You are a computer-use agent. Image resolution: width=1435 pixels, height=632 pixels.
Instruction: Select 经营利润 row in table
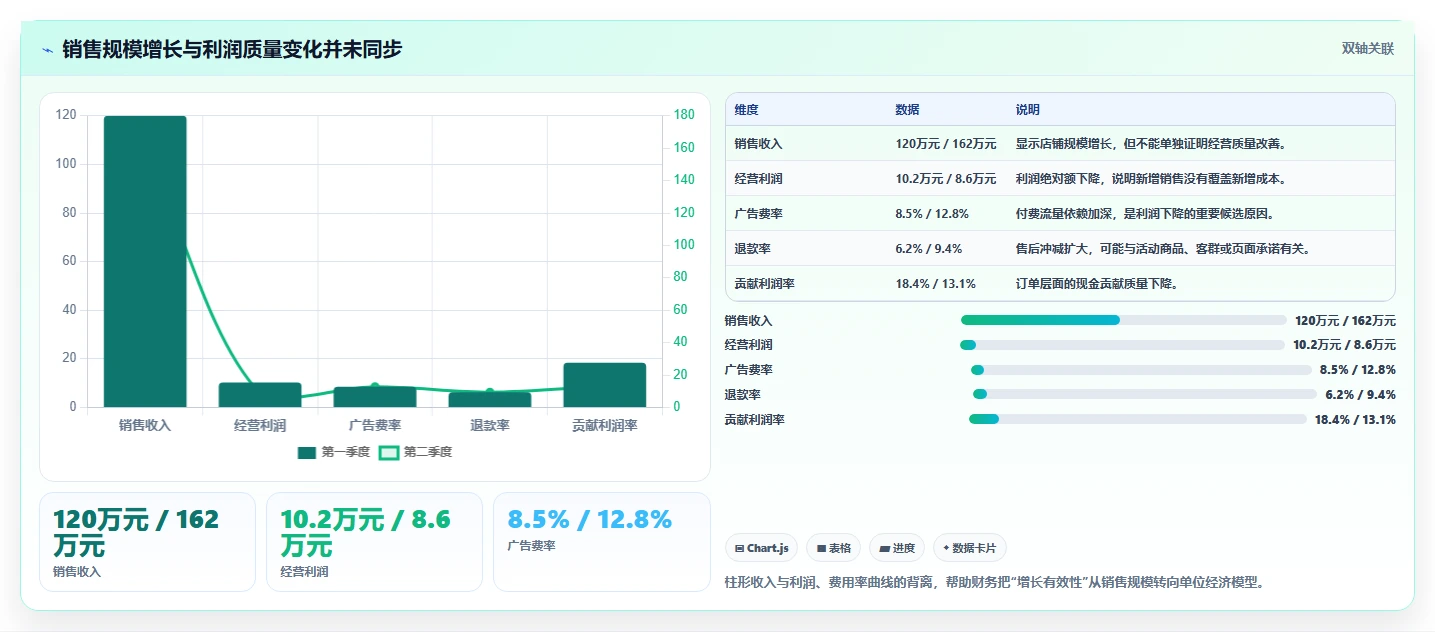coord(1060,179)
